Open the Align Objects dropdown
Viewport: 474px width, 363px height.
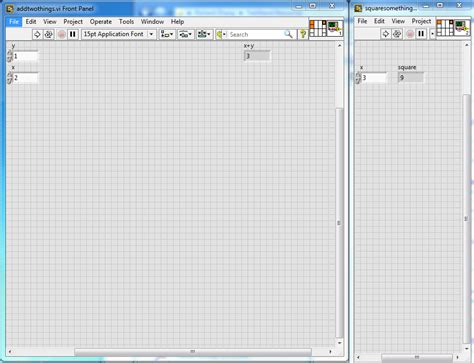coord(167,34)
